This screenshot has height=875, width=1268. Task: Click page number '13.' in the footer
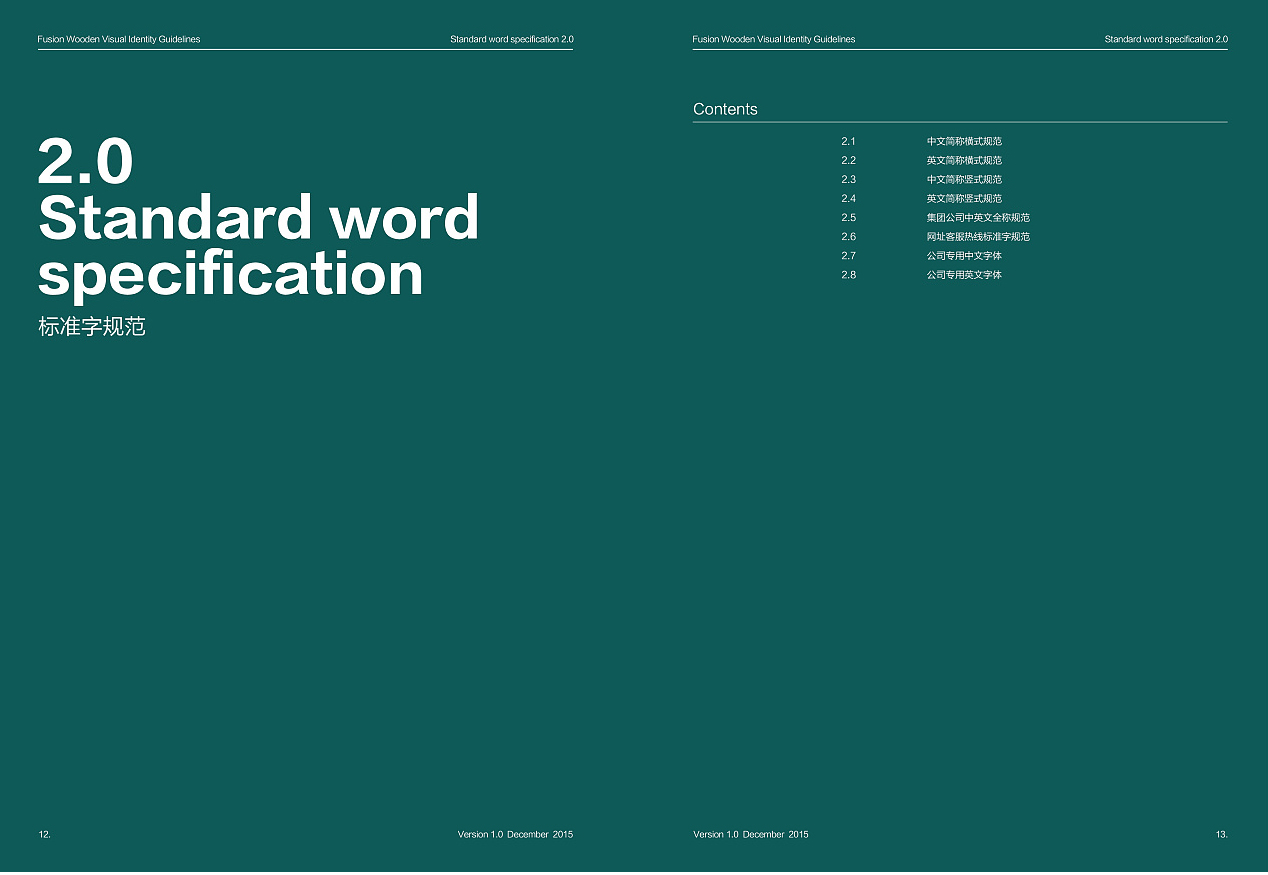(x=1222, y=834)
